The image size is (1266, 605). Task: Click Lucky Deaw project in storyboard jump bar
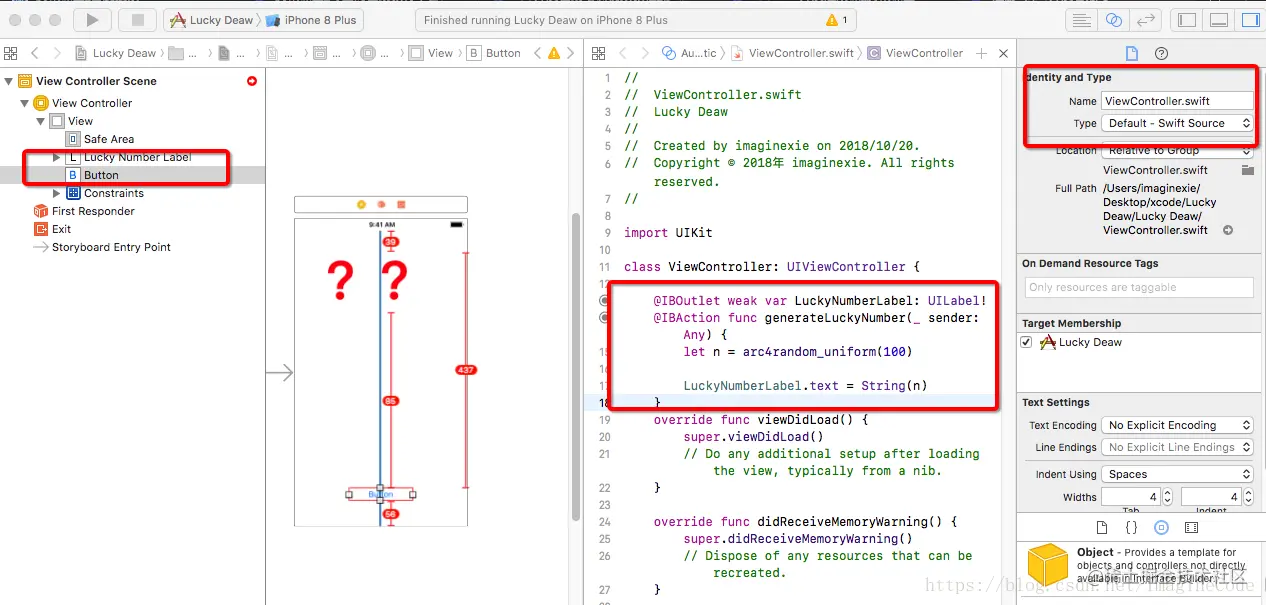point(116,53)
